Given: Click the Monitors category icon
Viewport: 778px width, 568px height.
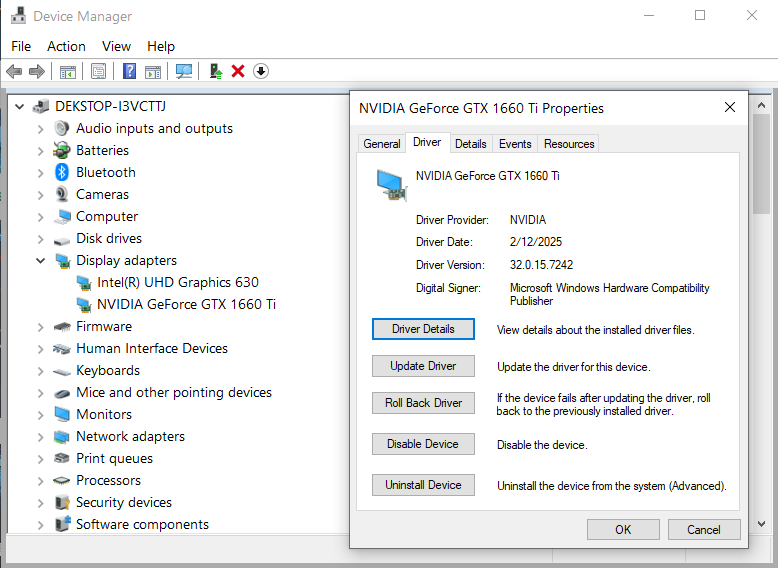Looking at the screenshot, I should click(62, 414).
